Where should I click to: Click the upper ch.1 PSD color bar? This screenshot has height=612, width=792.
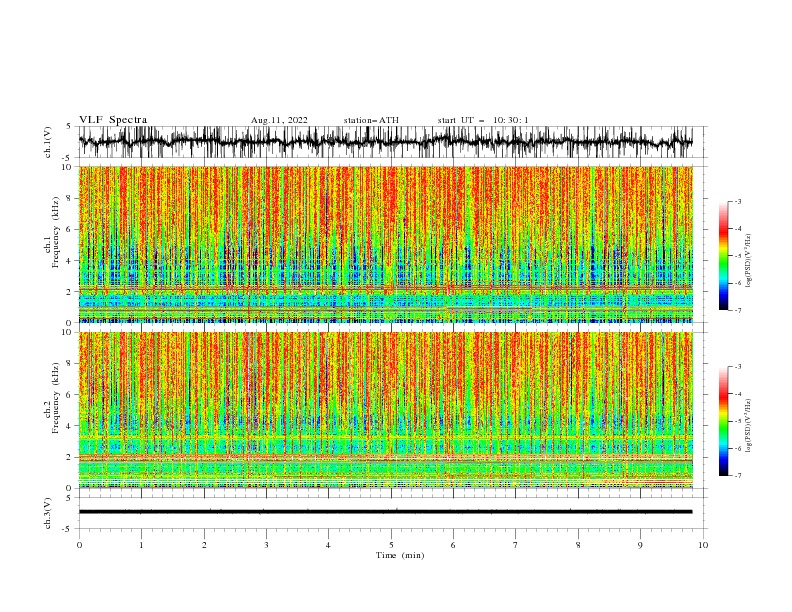pyautogui.click(x=723, y=256)
